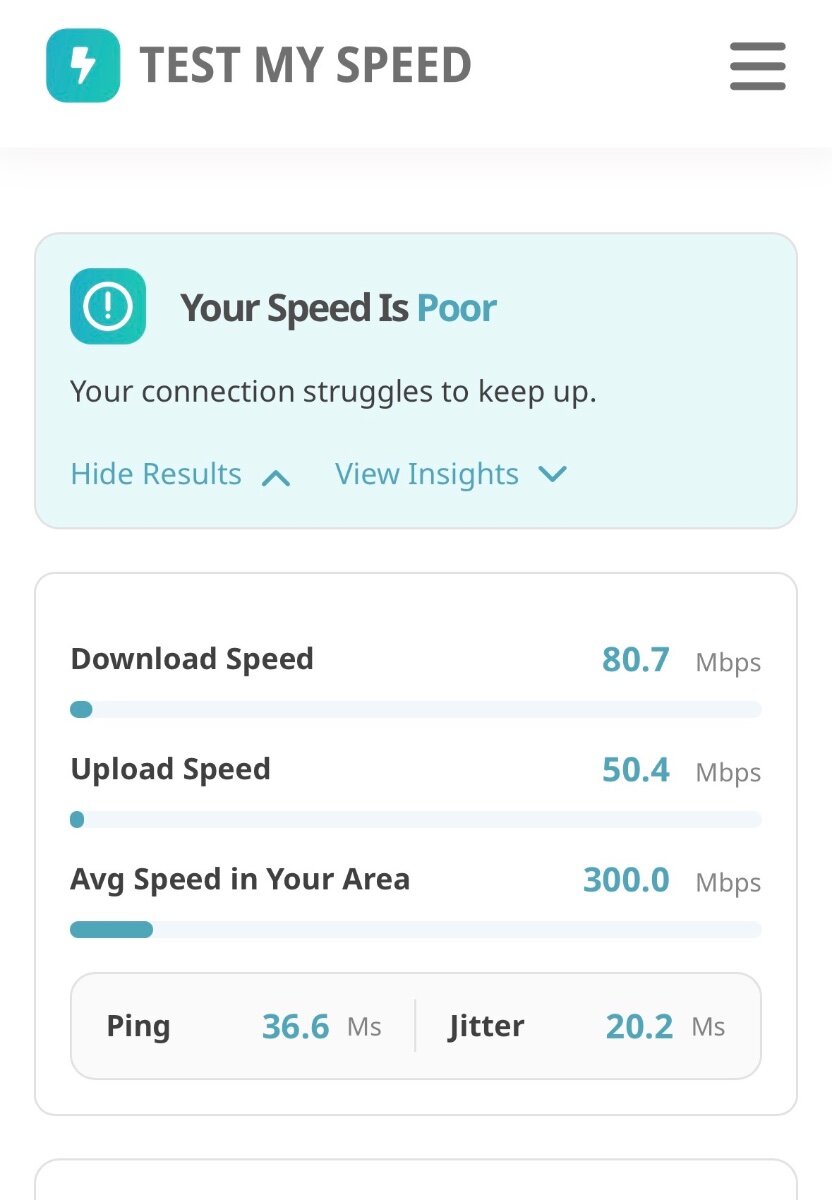Click the Jitter 20.2 Ms reading

tap(639, 1027)
